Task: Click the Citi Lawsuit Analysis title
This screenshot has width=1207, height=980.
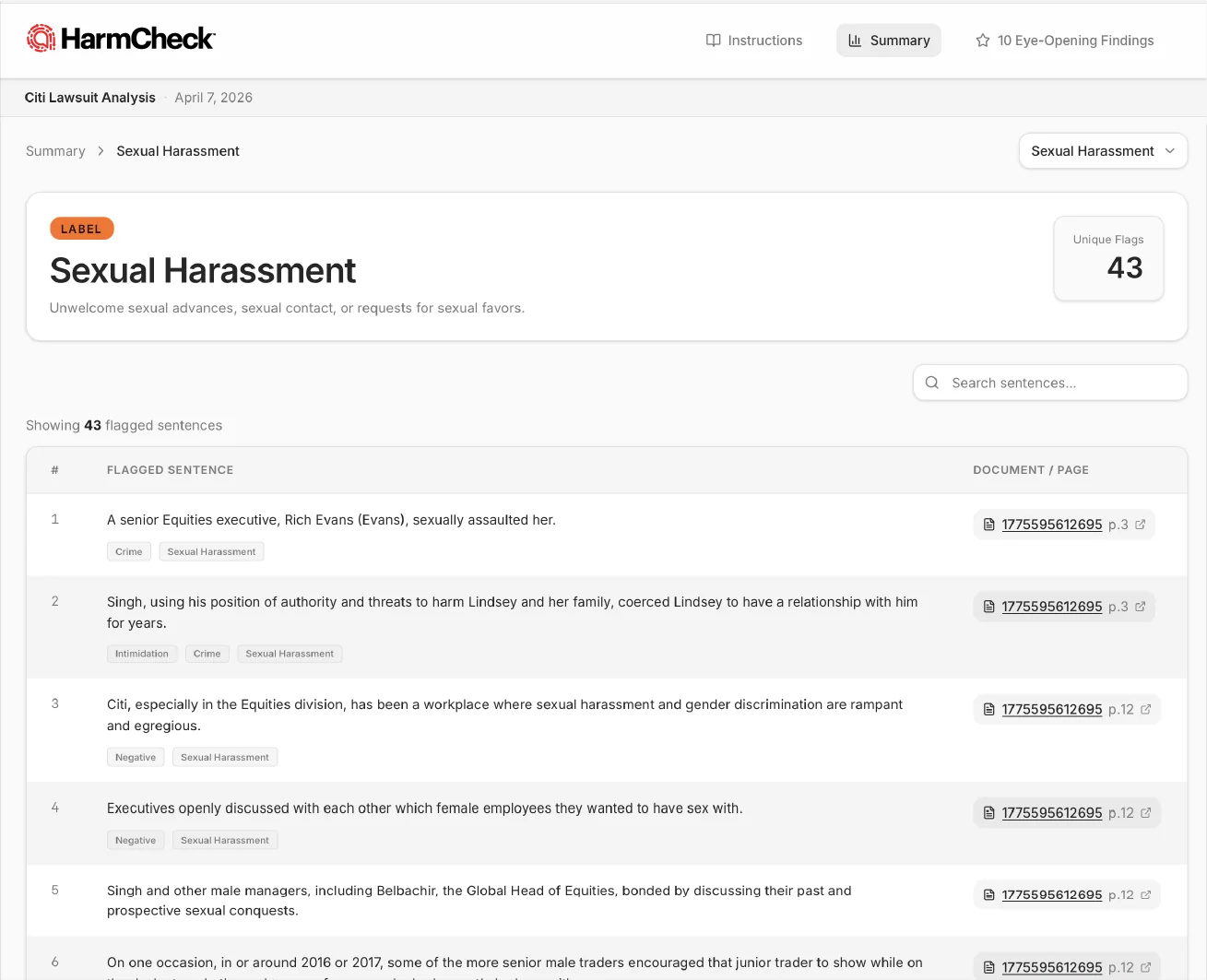Action: [x=90, y=98]
